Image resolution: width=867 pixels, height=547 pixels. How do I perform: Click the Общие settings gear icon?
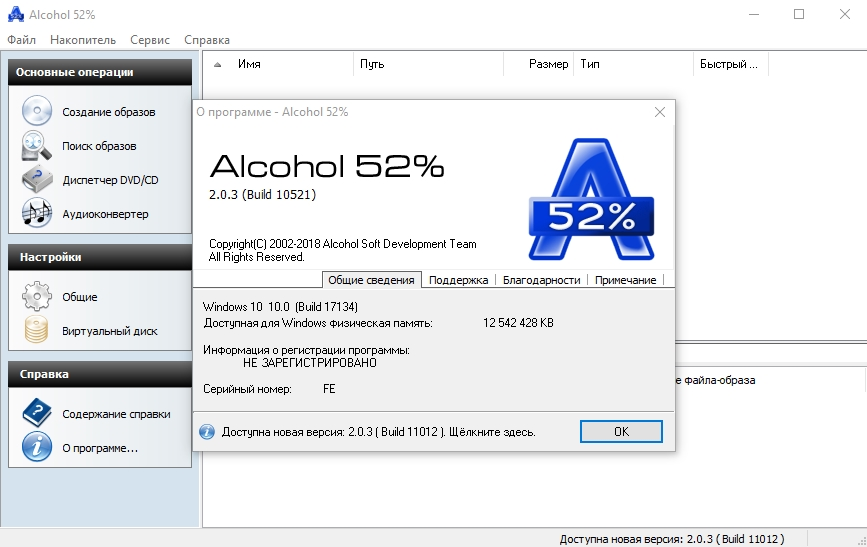click(36, 296)
